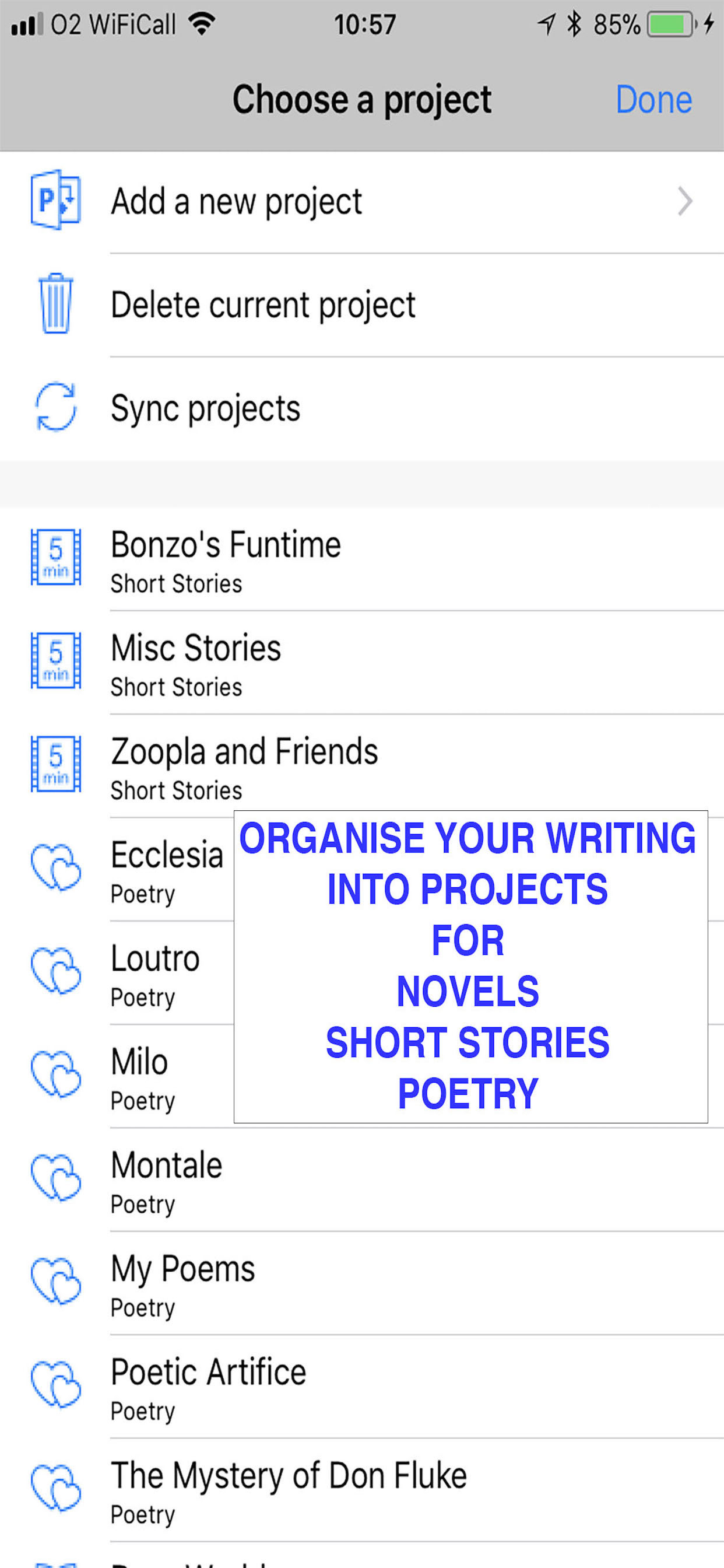This screenshot has height=1568, width=724.
Task: Select Delete current project
Action: pos(362,305)
